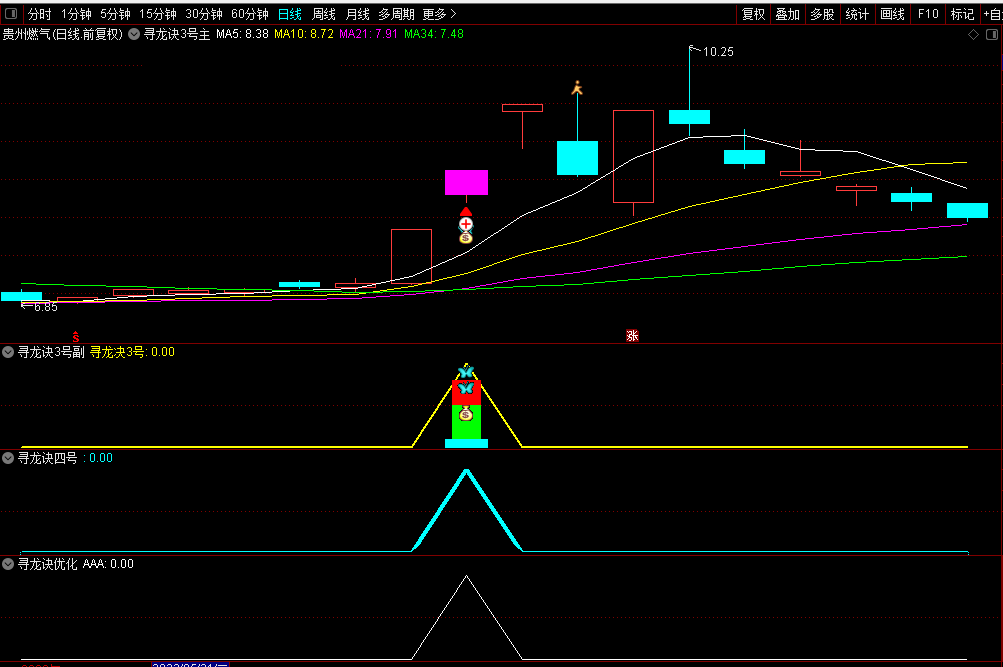Open the 寻龙诀优化 indicator dropdown
Screen dimensions: 1003x667
9,564
